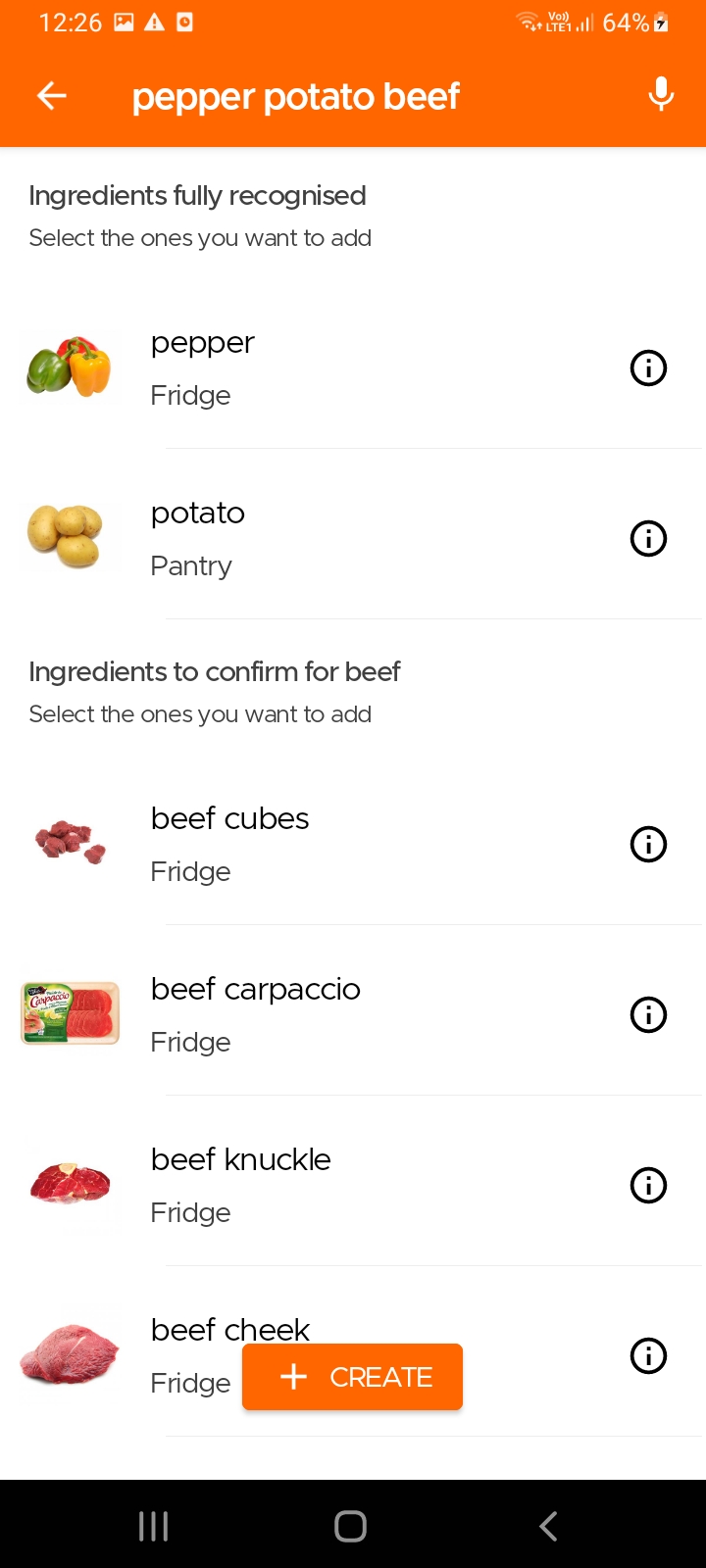Tap the beef carpaccio package image
The width and height of the screenshot is (706, 1568).
tap(71, 1013)
